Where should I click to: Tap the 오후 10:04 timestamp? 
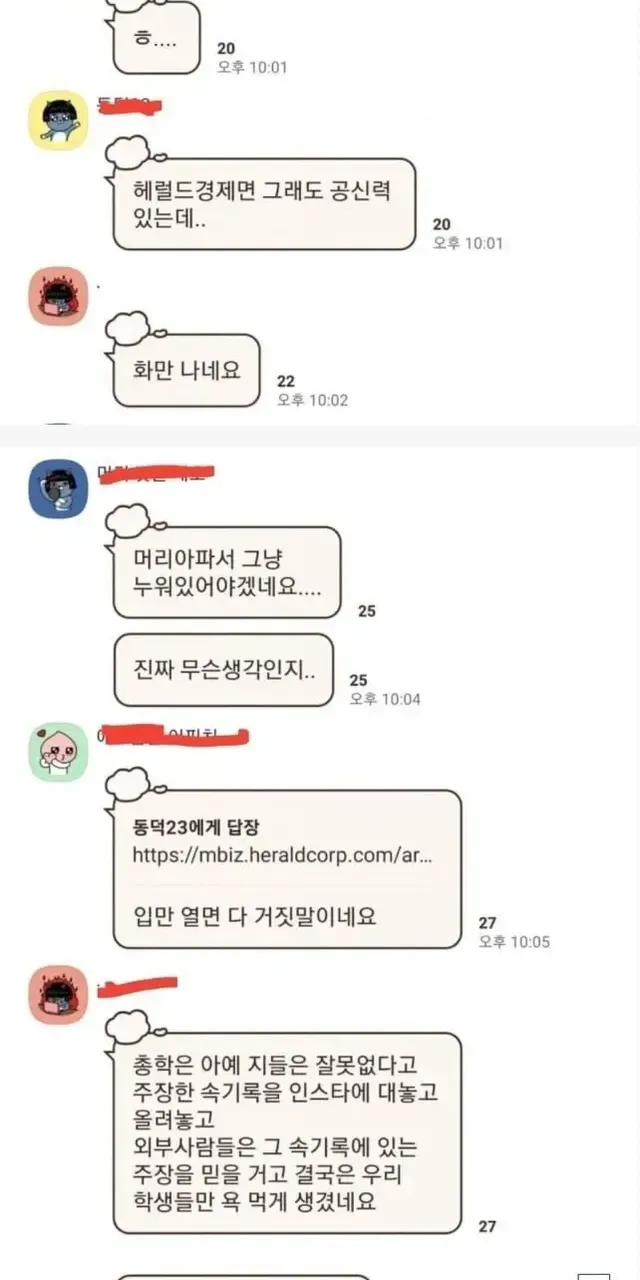(385, 699)
